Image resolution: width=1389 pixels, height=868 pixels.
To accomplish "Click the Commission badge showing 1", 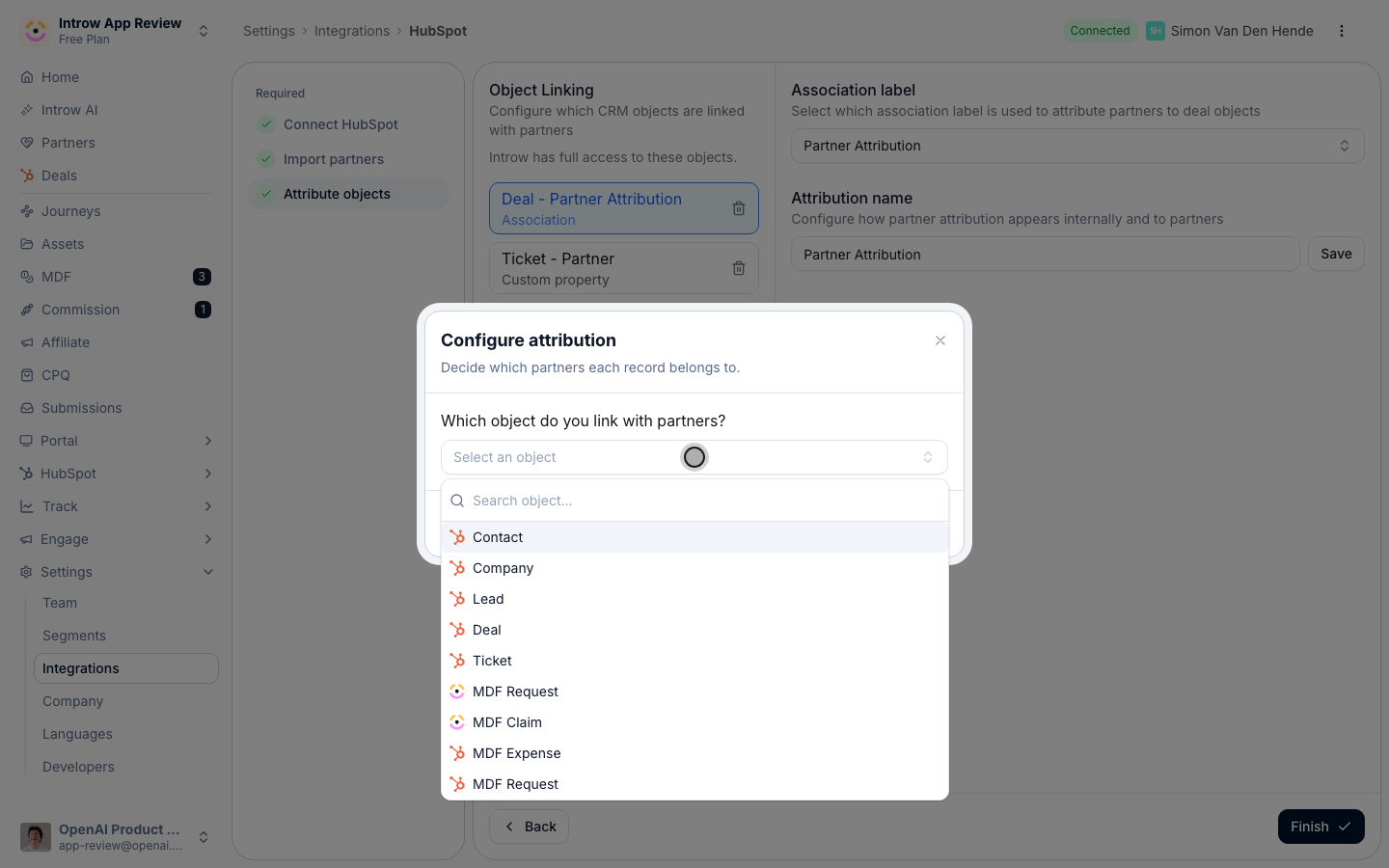I will pyautogui.click(x=203, y=310).
